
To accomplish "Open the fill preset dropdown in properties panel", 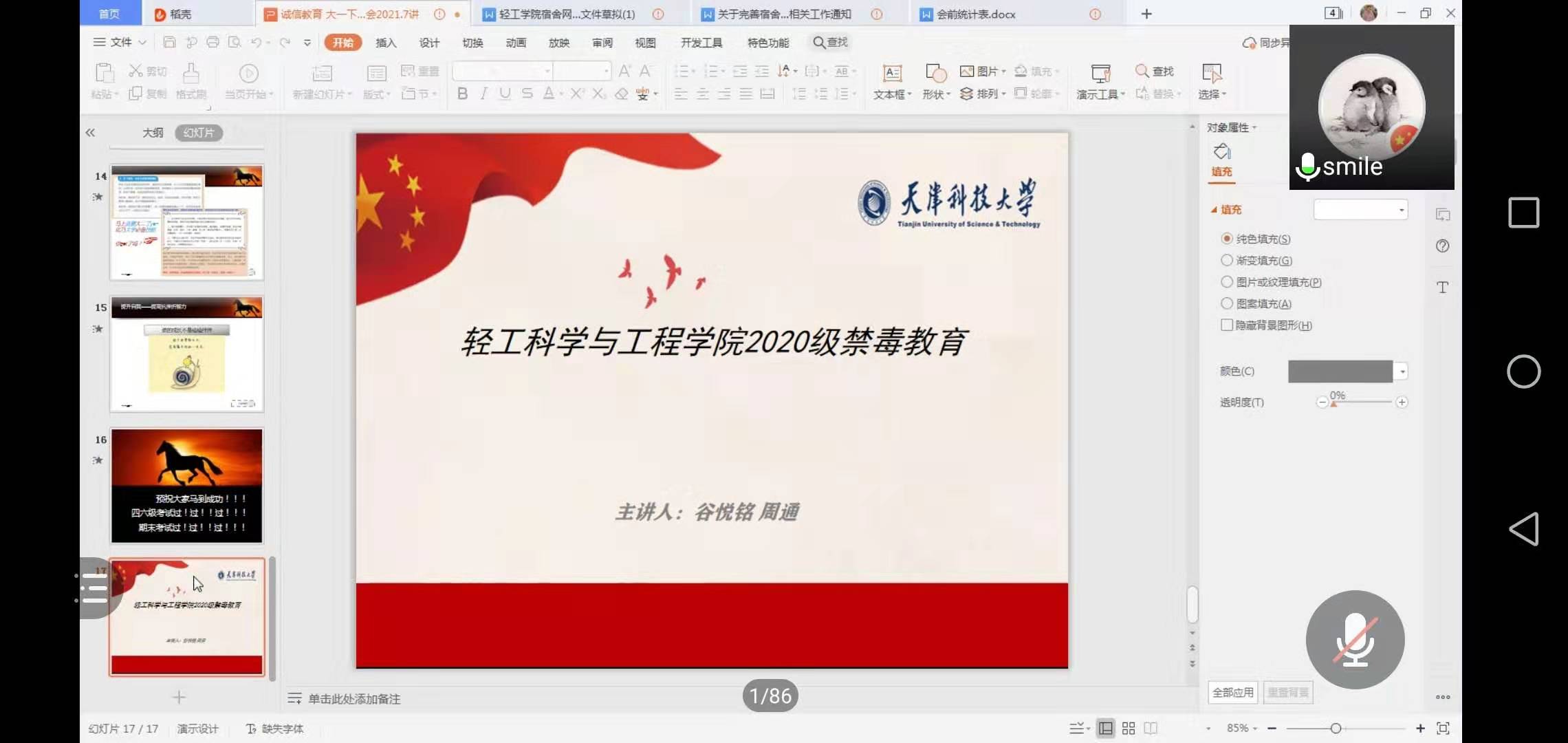I will click(x=1360, y=210).
